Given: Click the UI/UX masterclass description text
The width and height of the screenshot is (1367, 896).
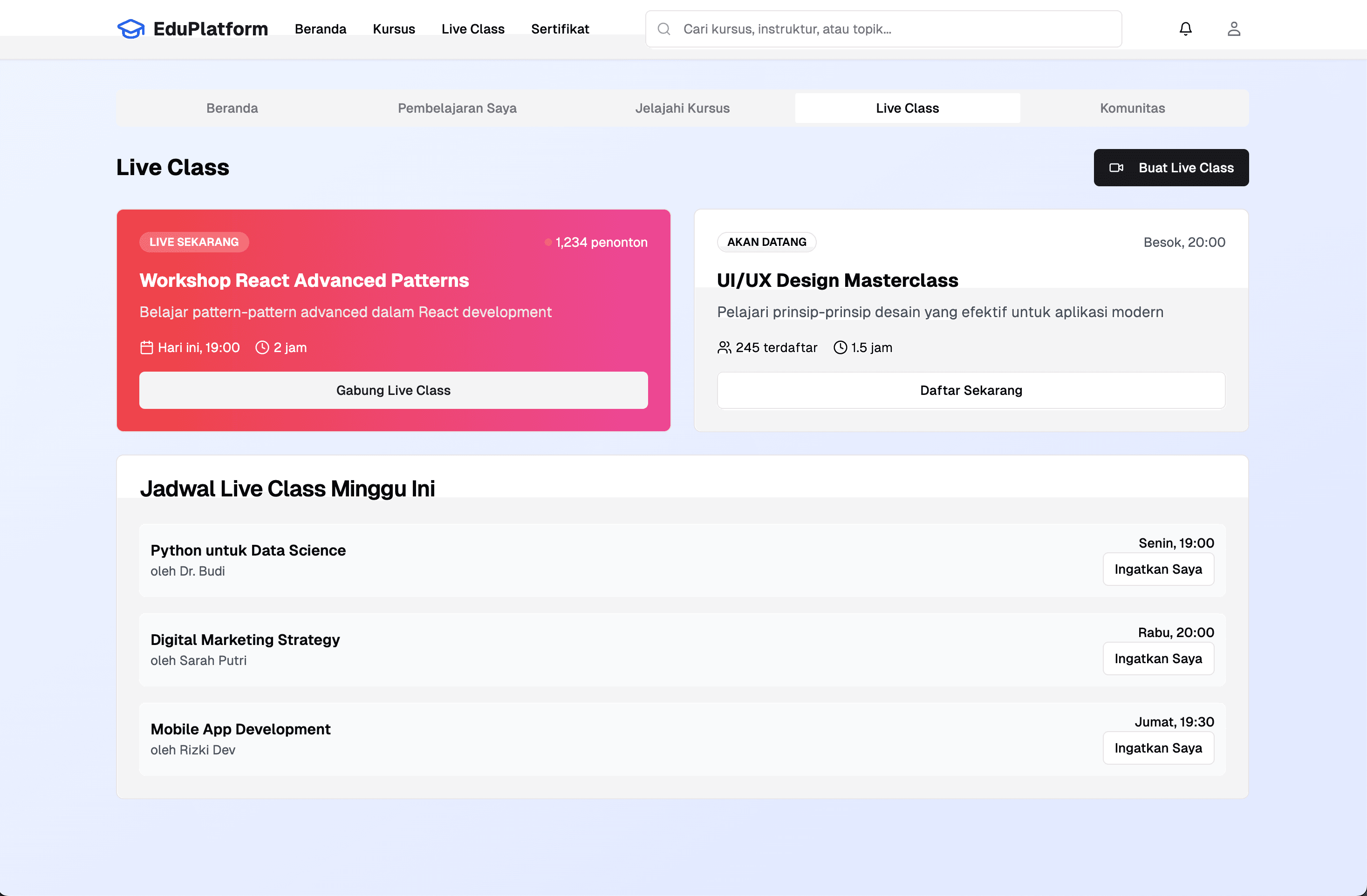Looking at the screenshot, I should (940, 312).
